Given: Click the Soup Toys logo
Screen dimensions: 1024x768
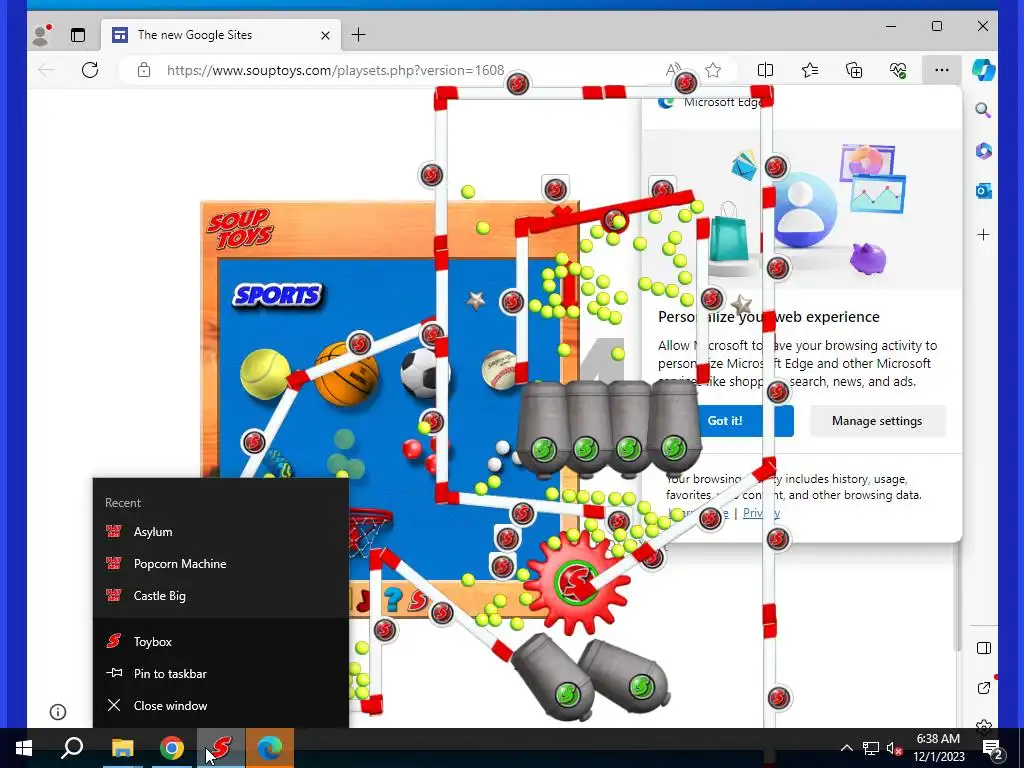Looking at the screenshot, I should pos(240,228).
